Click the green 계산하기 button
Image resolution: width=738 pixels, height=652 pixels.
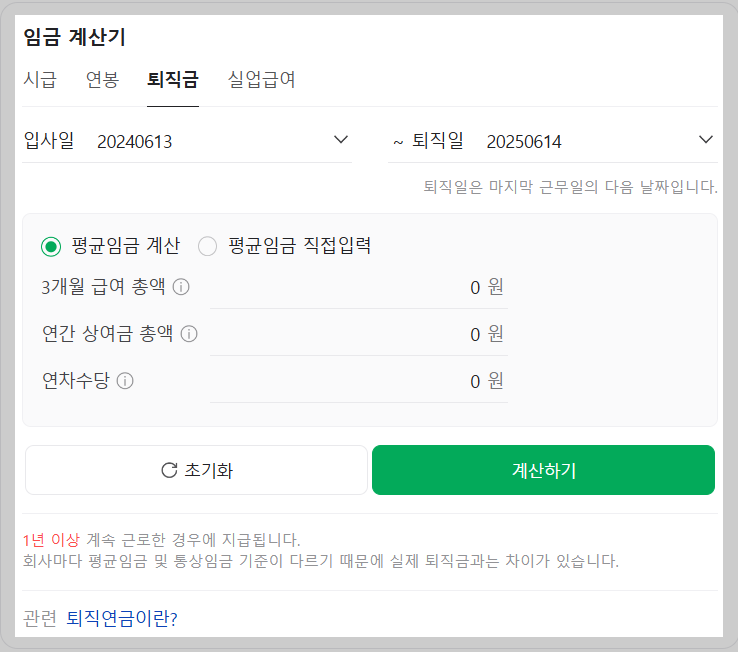click(x=544, y=470)
